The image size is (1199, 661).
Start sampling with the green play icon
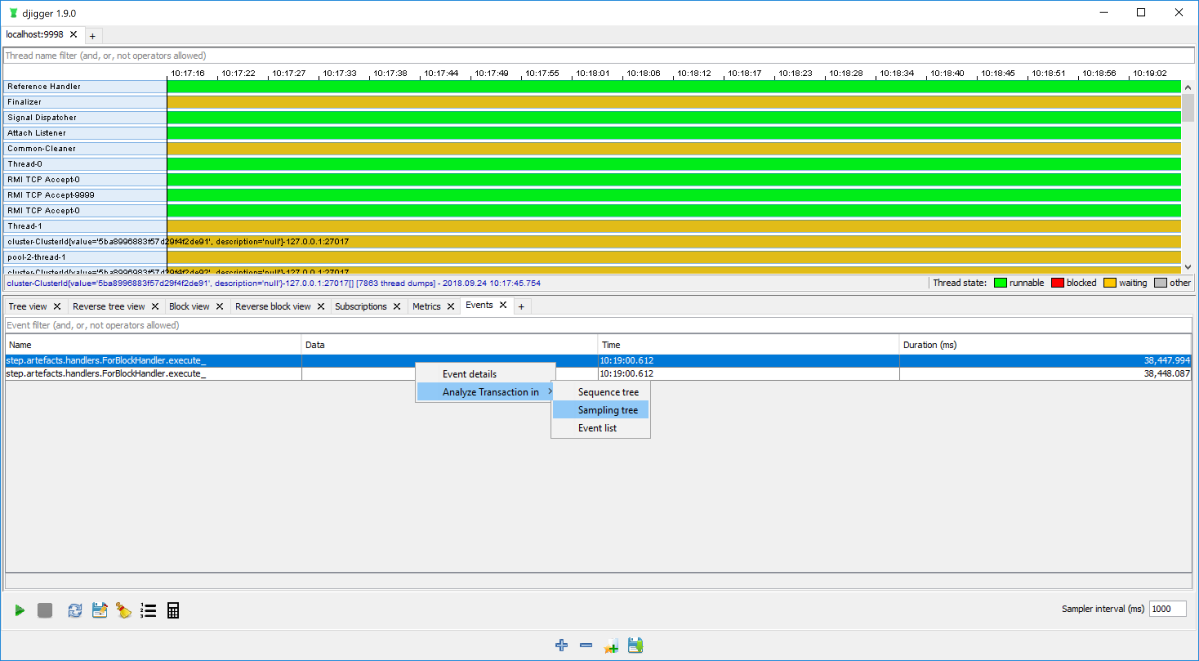pyautogui.click(x=20, y=611)
